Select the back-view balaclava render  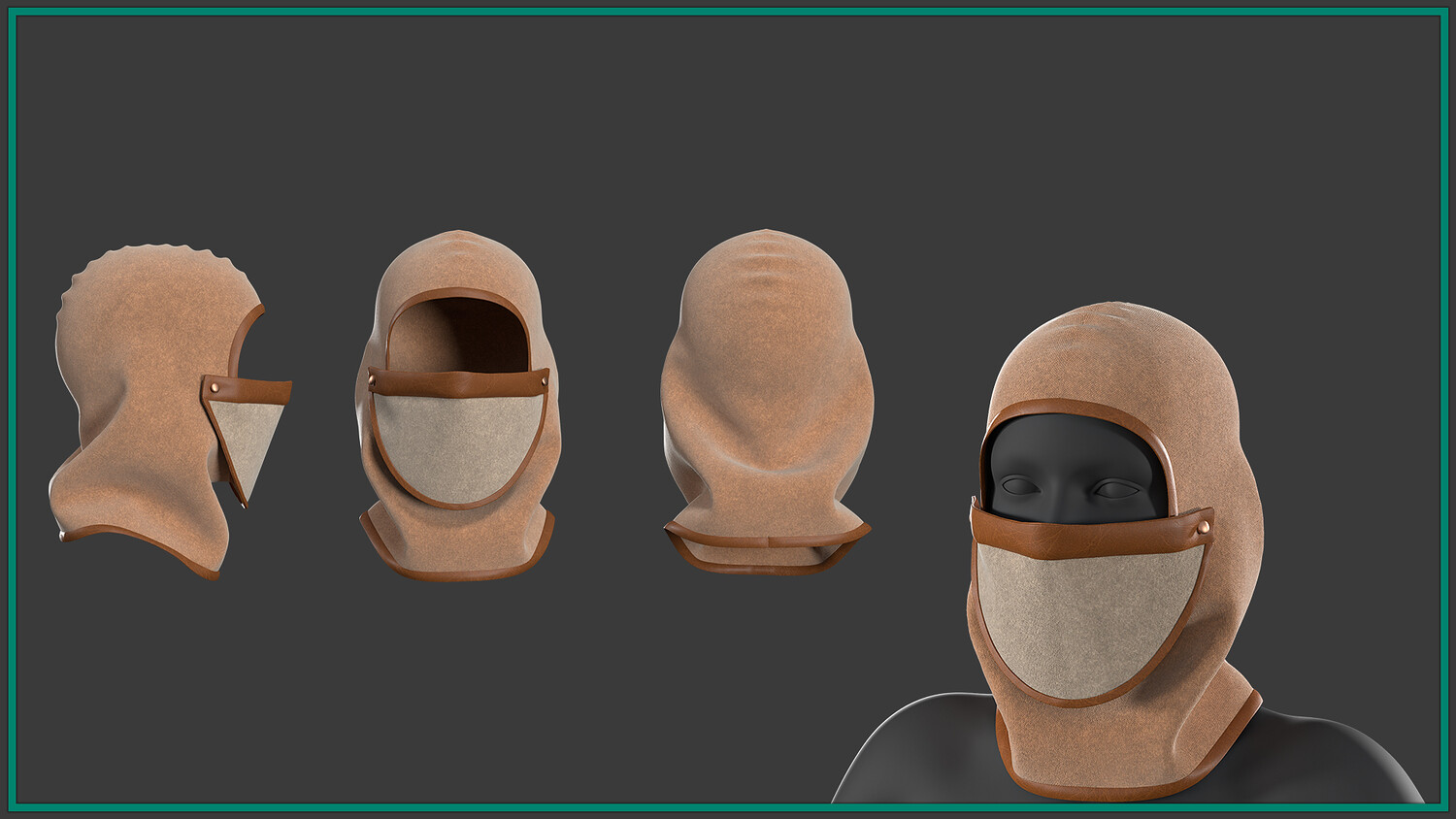coord(767,402)
